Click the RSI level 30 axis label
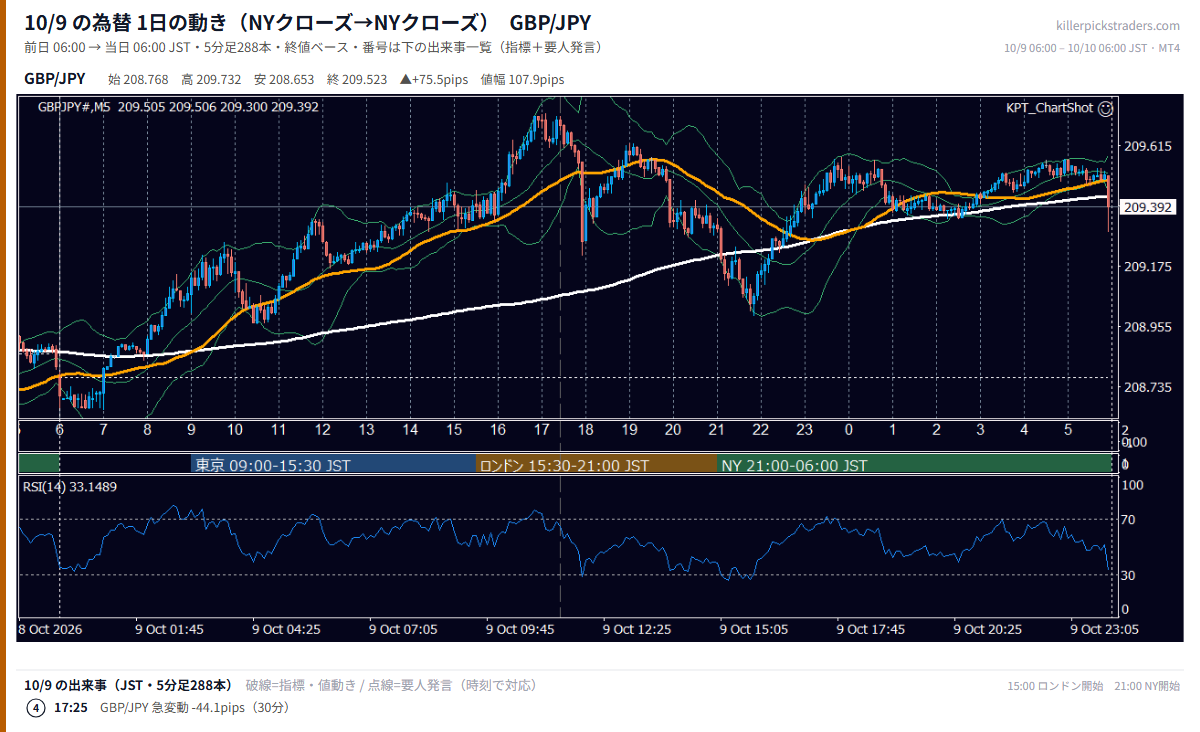 pyautogui.click(x=1130, y=575)
